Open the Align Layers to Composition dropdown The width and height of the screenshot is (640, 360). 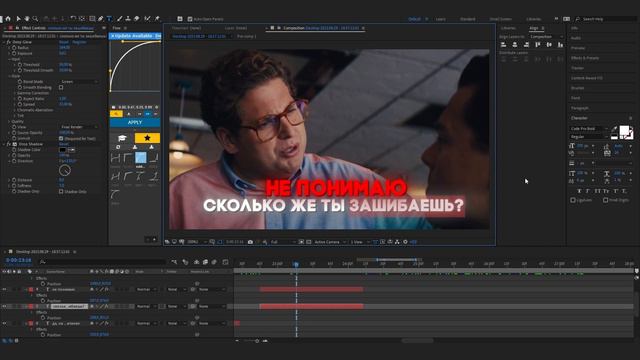[546, 37]
